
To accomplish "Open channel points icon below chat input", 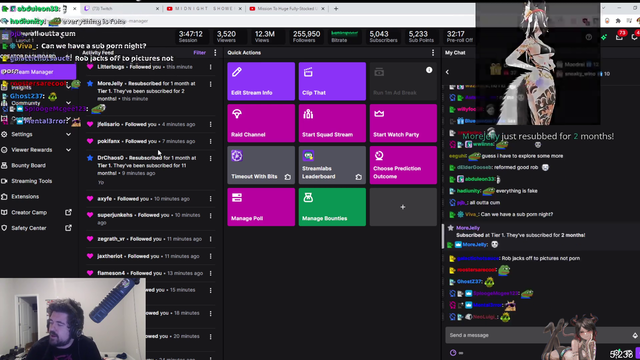I will (x=453, y=353).
